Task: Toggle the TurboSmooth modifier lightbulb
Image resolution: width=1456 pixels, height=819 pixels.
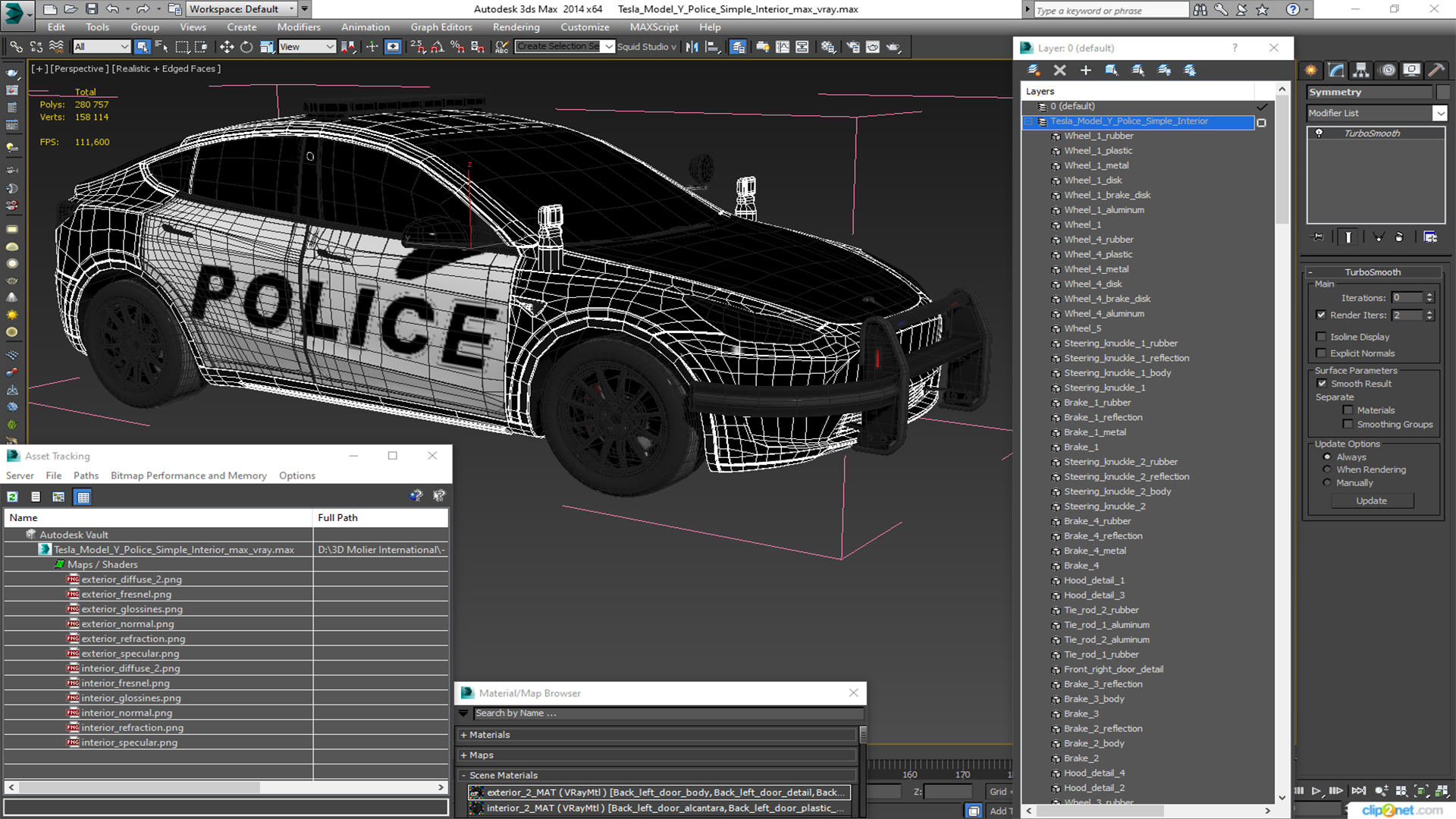Action: (x=1319, y=133)
